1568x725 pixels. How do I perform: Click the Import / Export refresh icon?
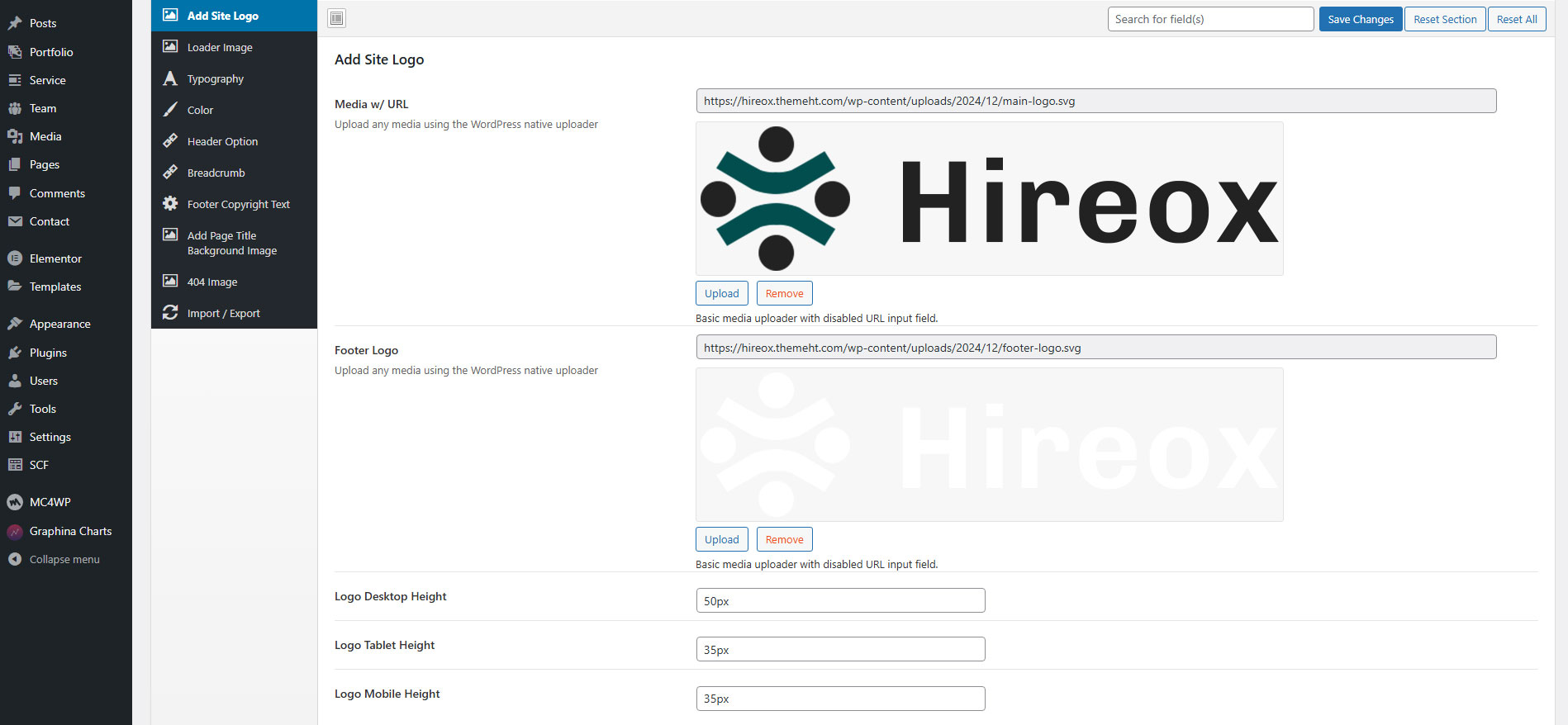pos(170,313)
